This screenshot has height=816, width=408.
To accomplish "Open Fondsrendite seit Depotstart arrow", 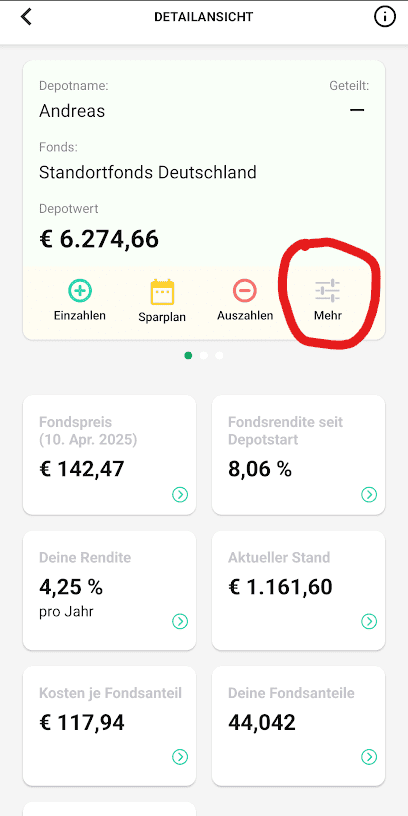I will click(369, 494).
